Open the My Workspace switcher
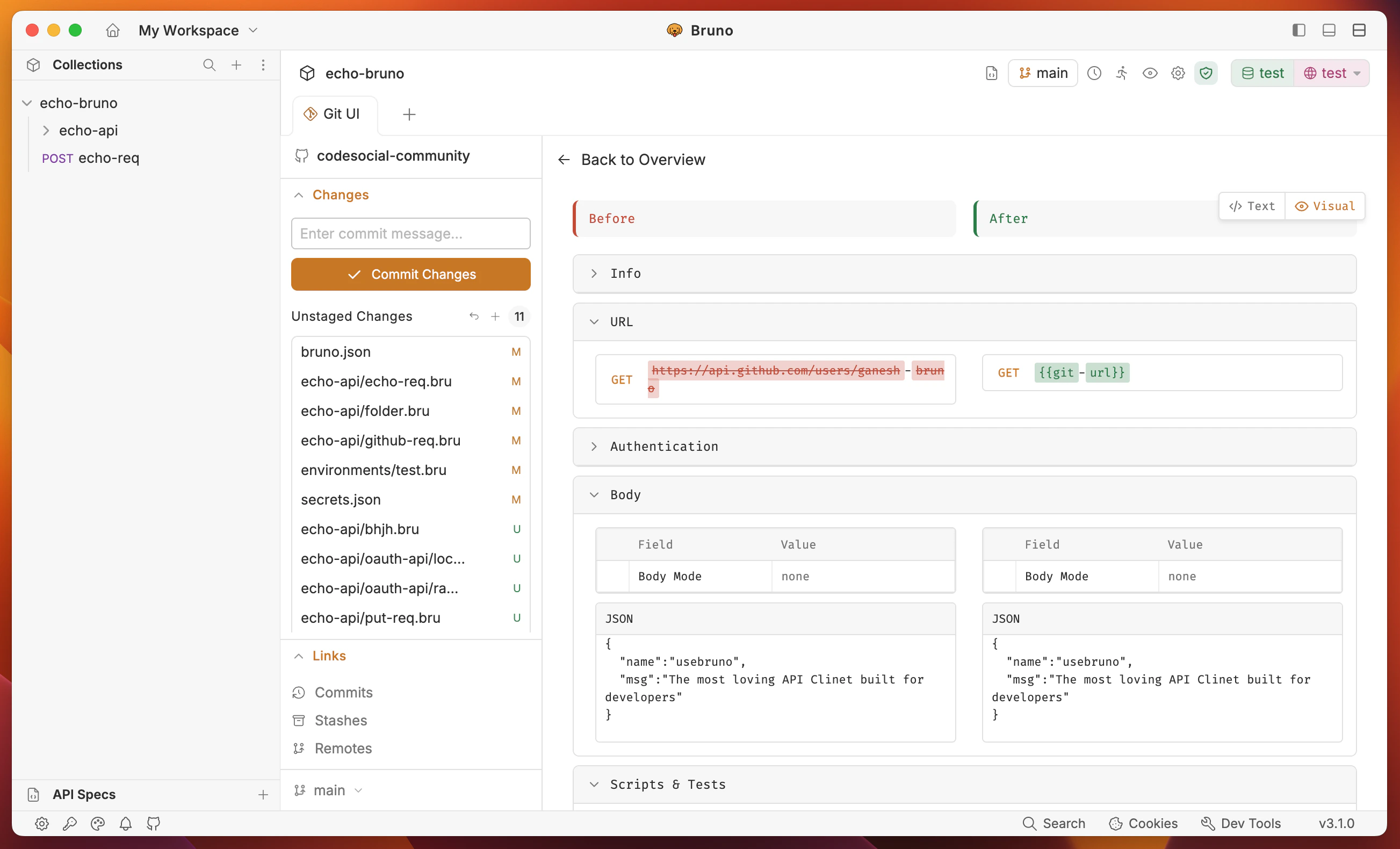Image resolution: width=1400 pixels, height=849 pixels. [x=197, y=30]
